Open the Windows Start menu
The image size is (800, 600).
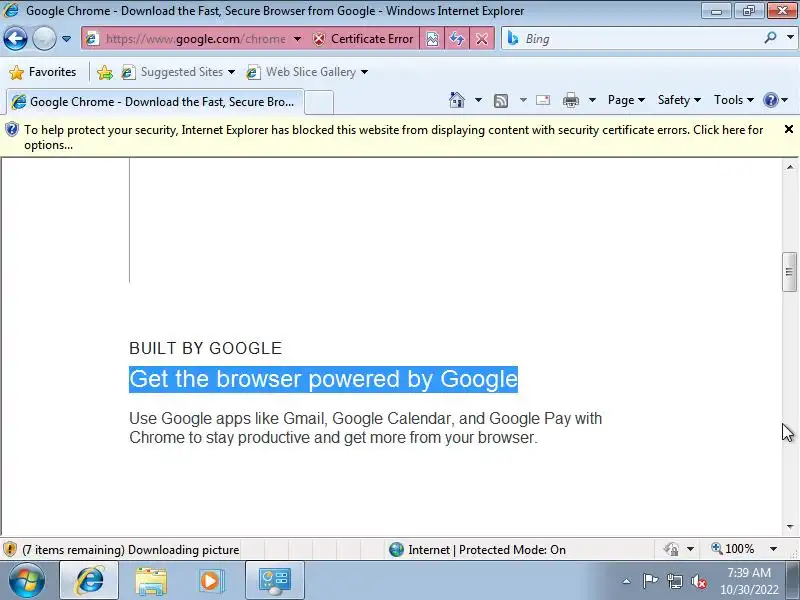(x=27, y=580)
